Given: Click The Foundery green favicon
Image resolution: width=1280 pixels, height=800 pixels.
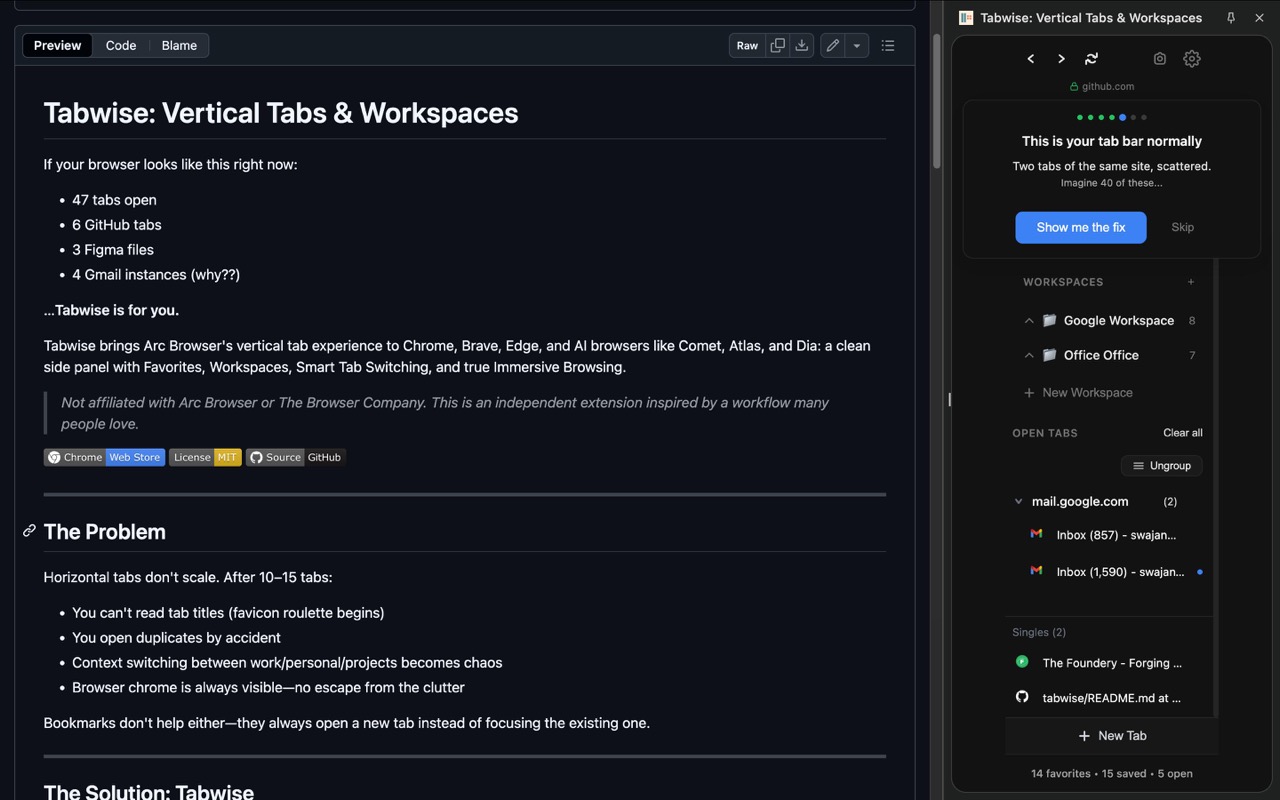Looking at the screenshot, I should coord(1022,662).
